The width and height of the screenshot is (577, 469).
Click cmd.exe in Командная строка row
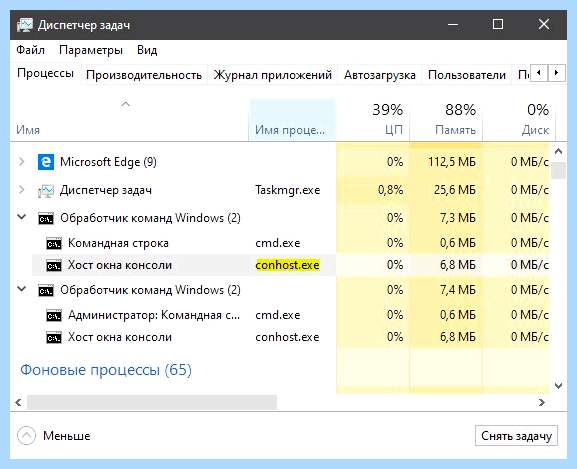pyautogui.click(x=278, y=243)
